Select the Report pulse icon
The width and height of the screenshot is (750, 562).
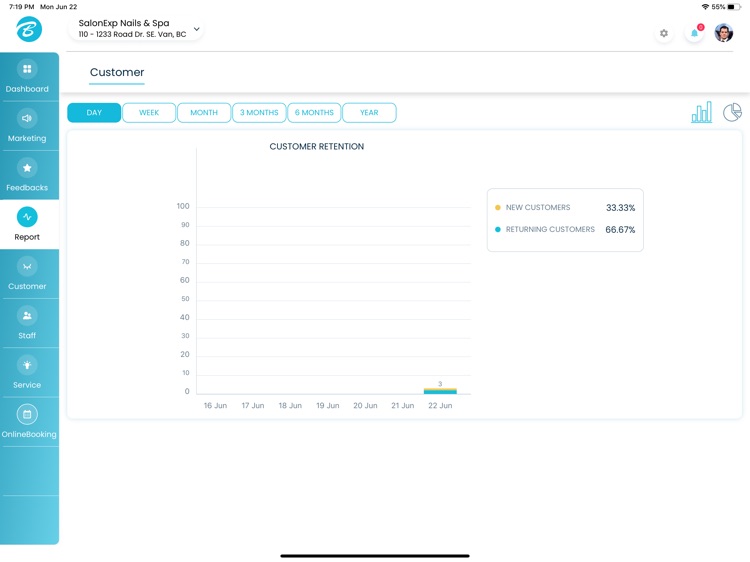point(27,217)
